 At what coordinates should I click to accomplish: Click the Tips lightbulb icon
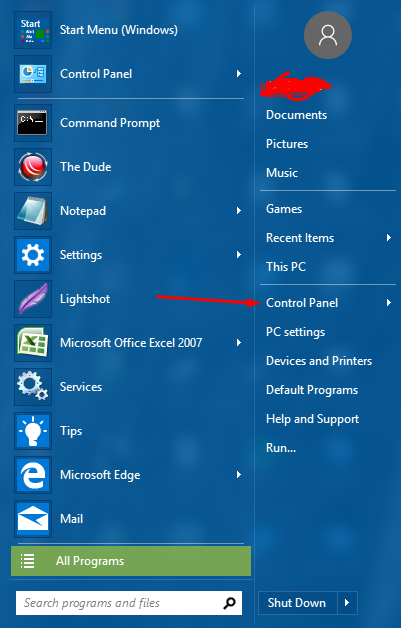[x=33, y=431]
